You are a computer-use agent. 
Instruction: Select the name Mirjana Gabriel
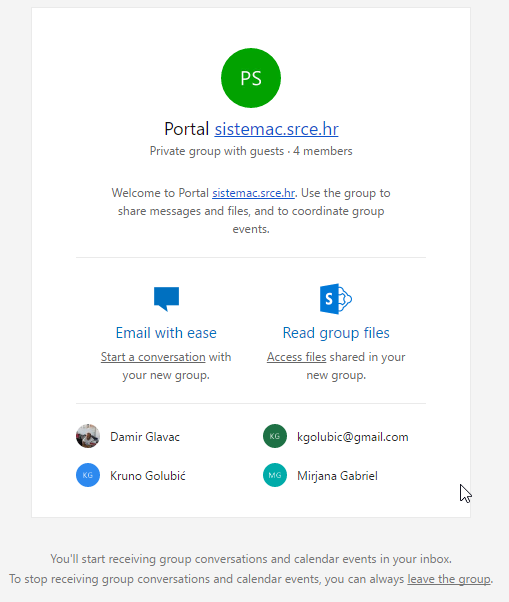pos(337,476)
